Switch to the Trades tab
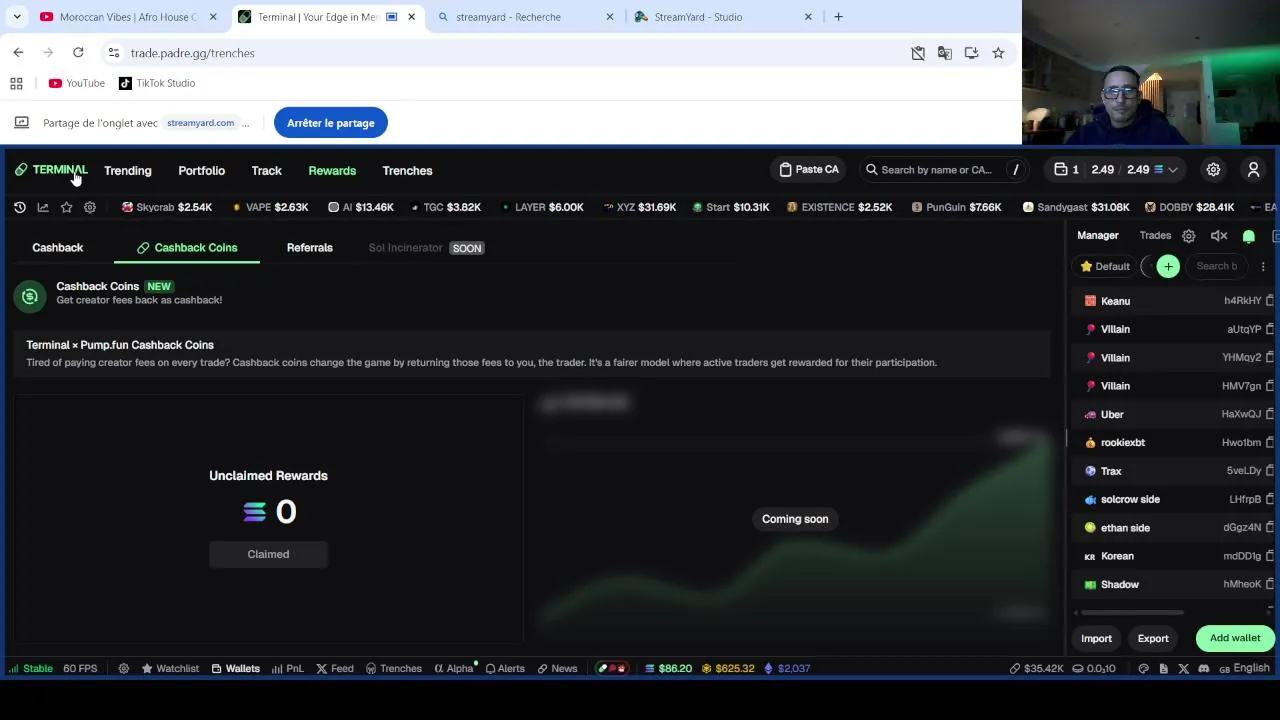 (1155, 236)
